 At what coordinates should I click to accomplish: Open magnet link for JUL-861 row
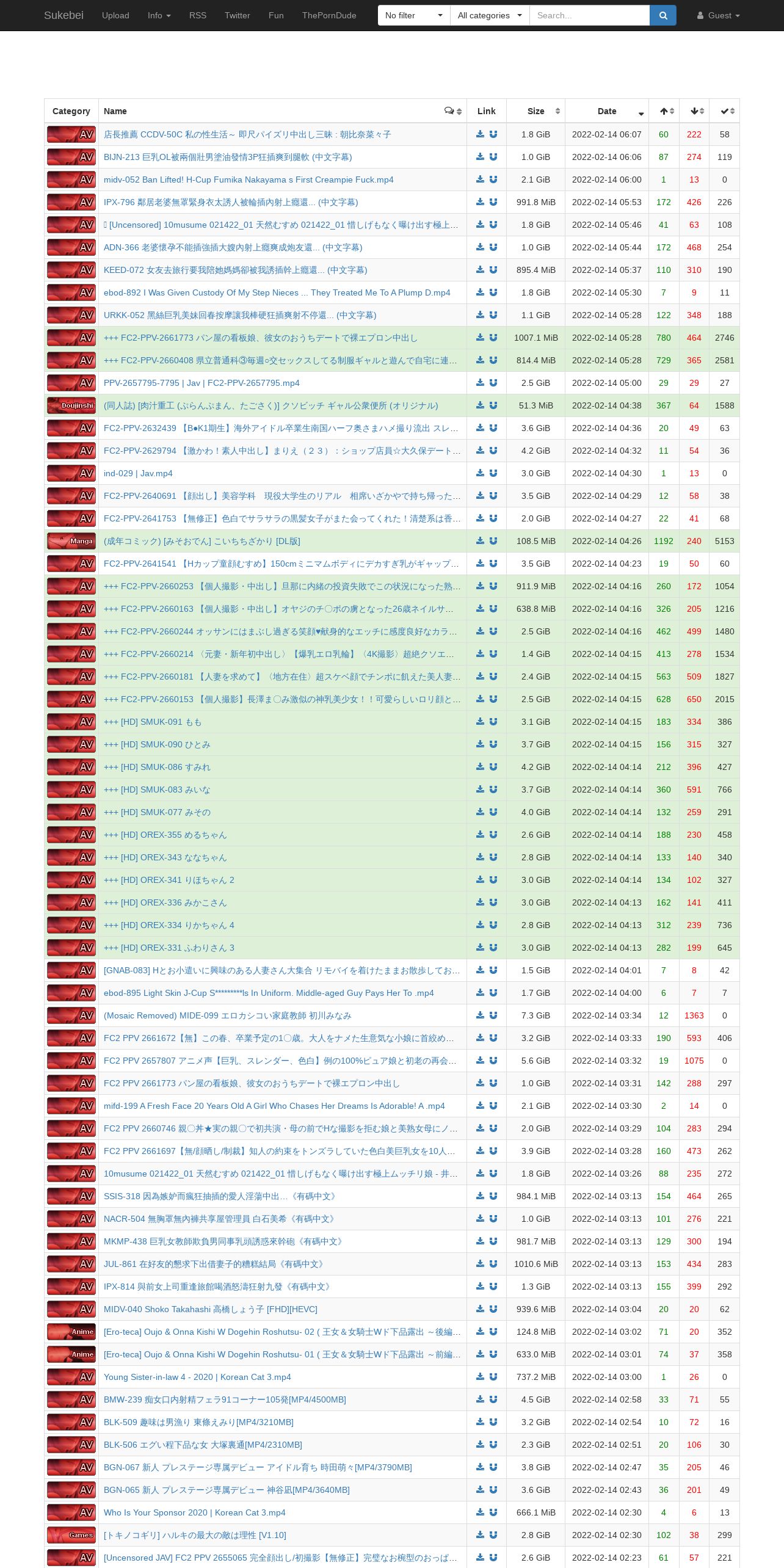click(493, 1264)
